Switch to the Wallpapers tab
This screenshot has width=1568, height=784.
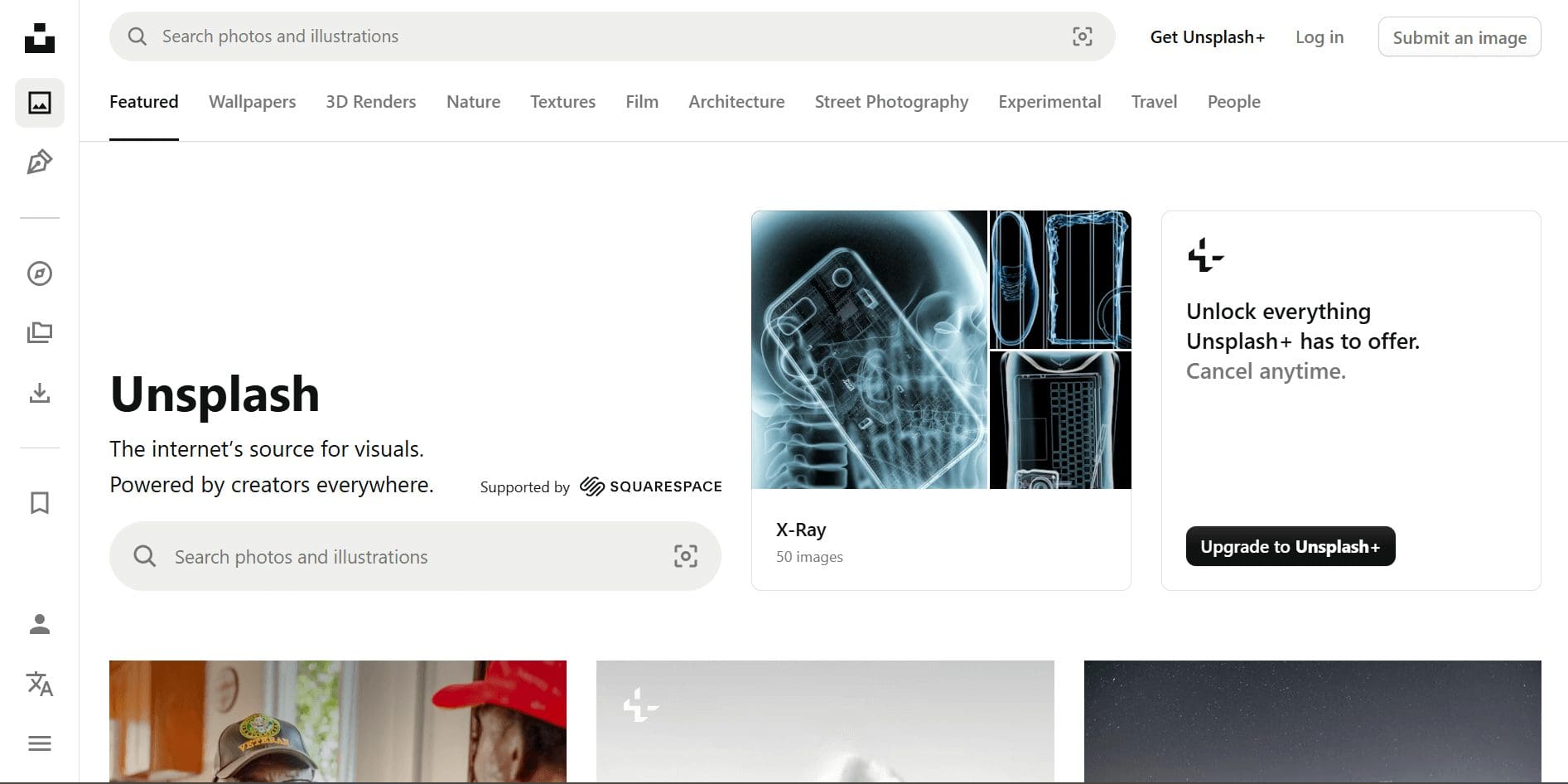click(x=252, y=101)
